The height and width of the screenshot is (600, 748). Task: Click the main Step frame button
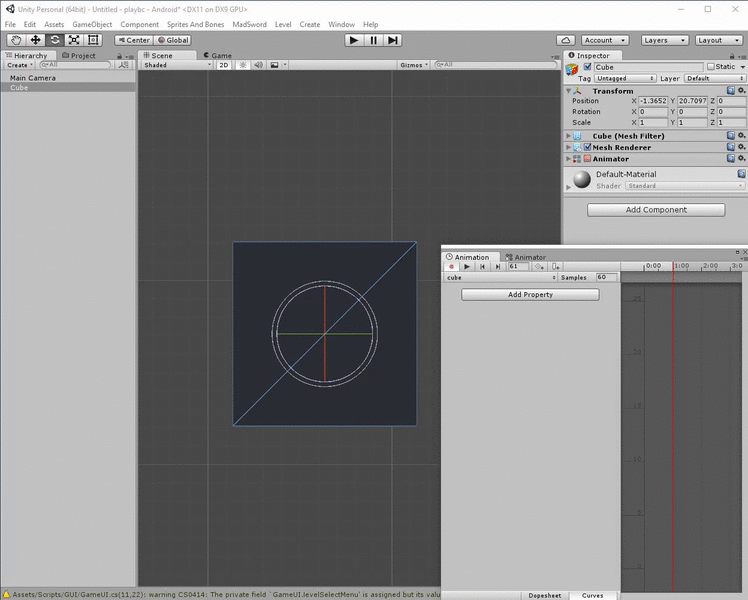tap(393, 40)
